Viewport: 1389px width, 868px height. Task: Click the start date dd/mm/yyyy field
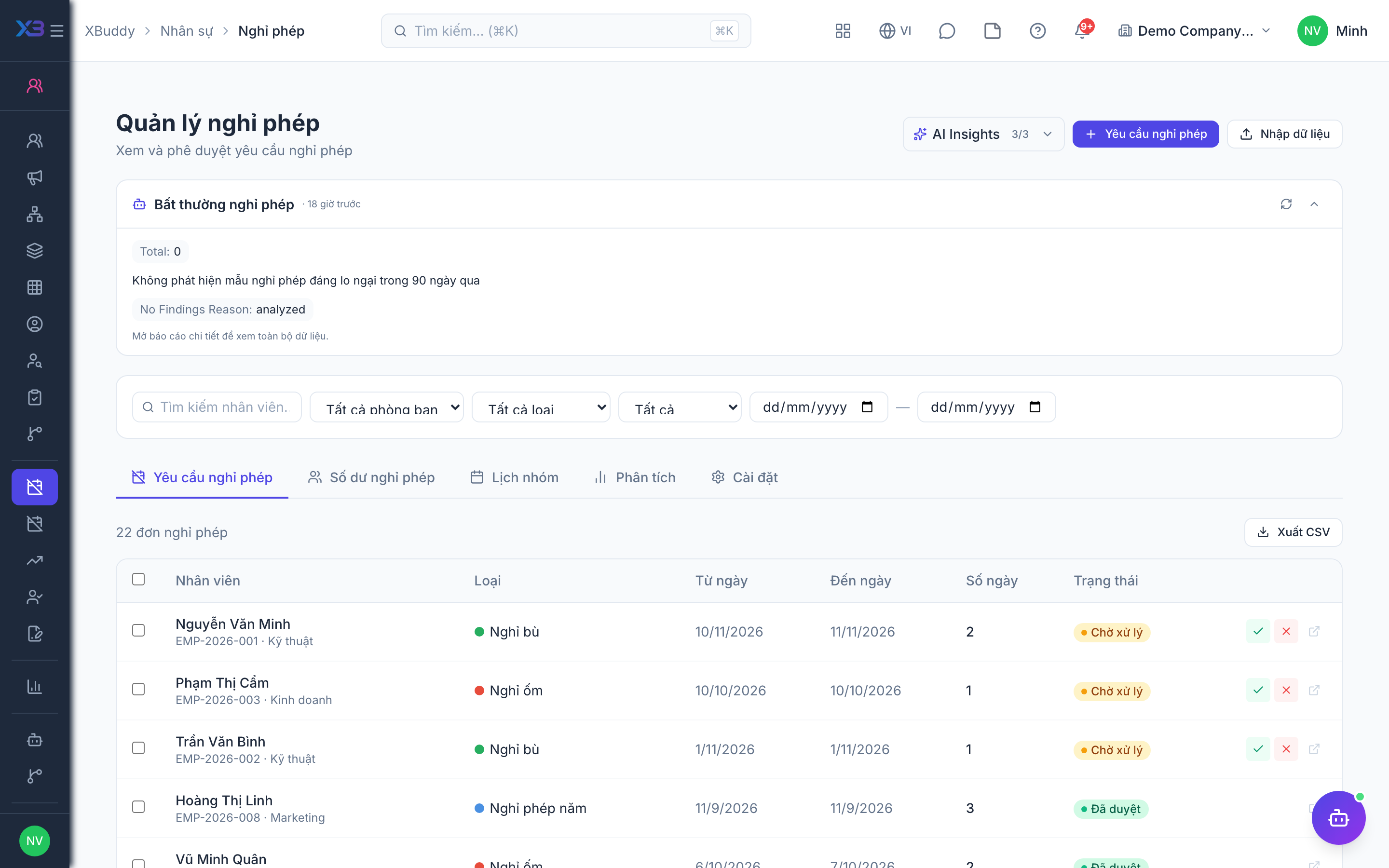coord(818,407)
